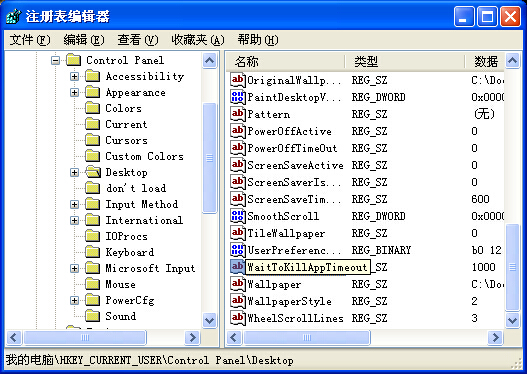527x374 pixels.
Task: Click the status bar registry path text
Action: point(150,360)
